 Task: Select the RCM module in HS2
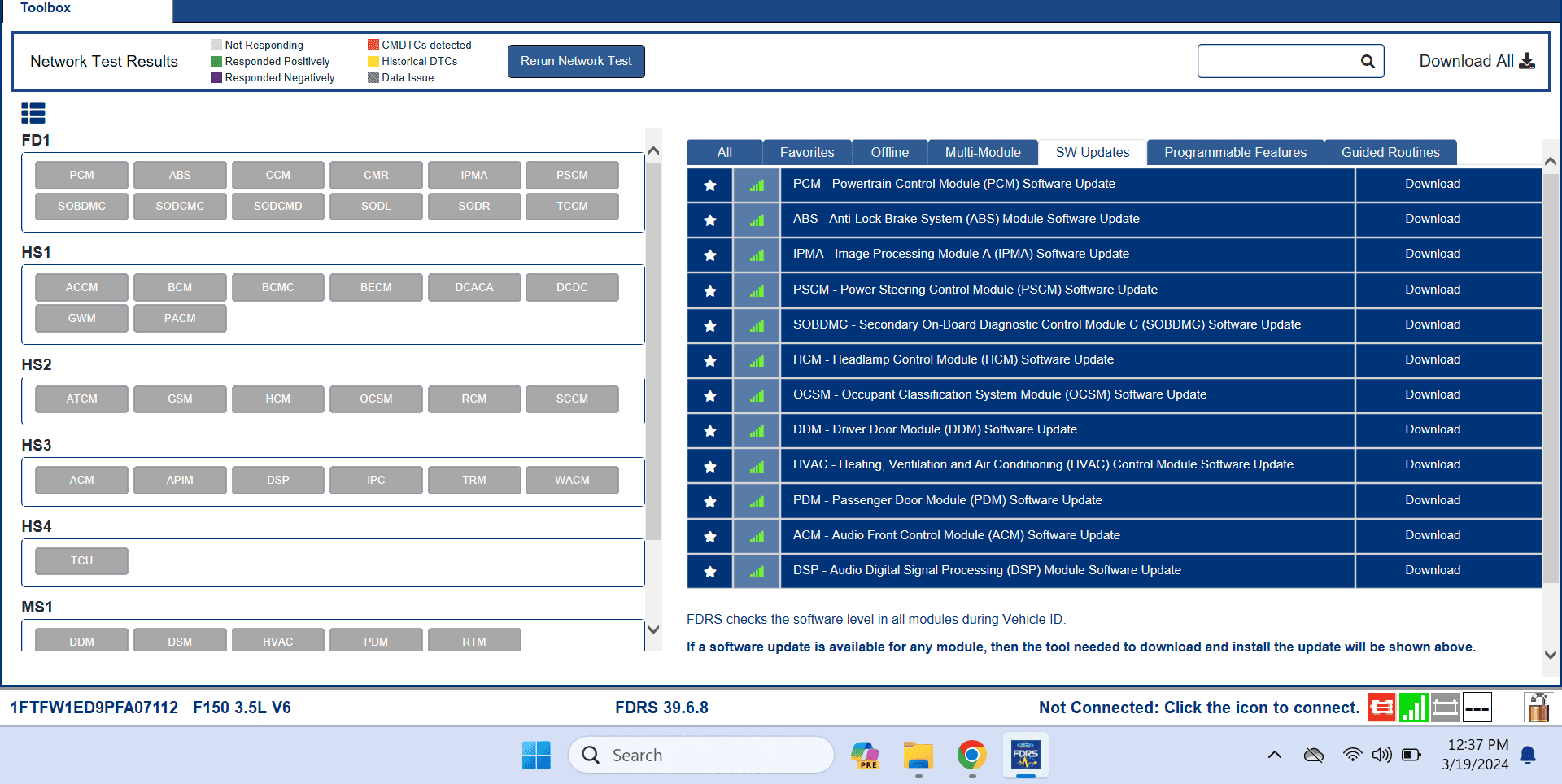(474, 399)
